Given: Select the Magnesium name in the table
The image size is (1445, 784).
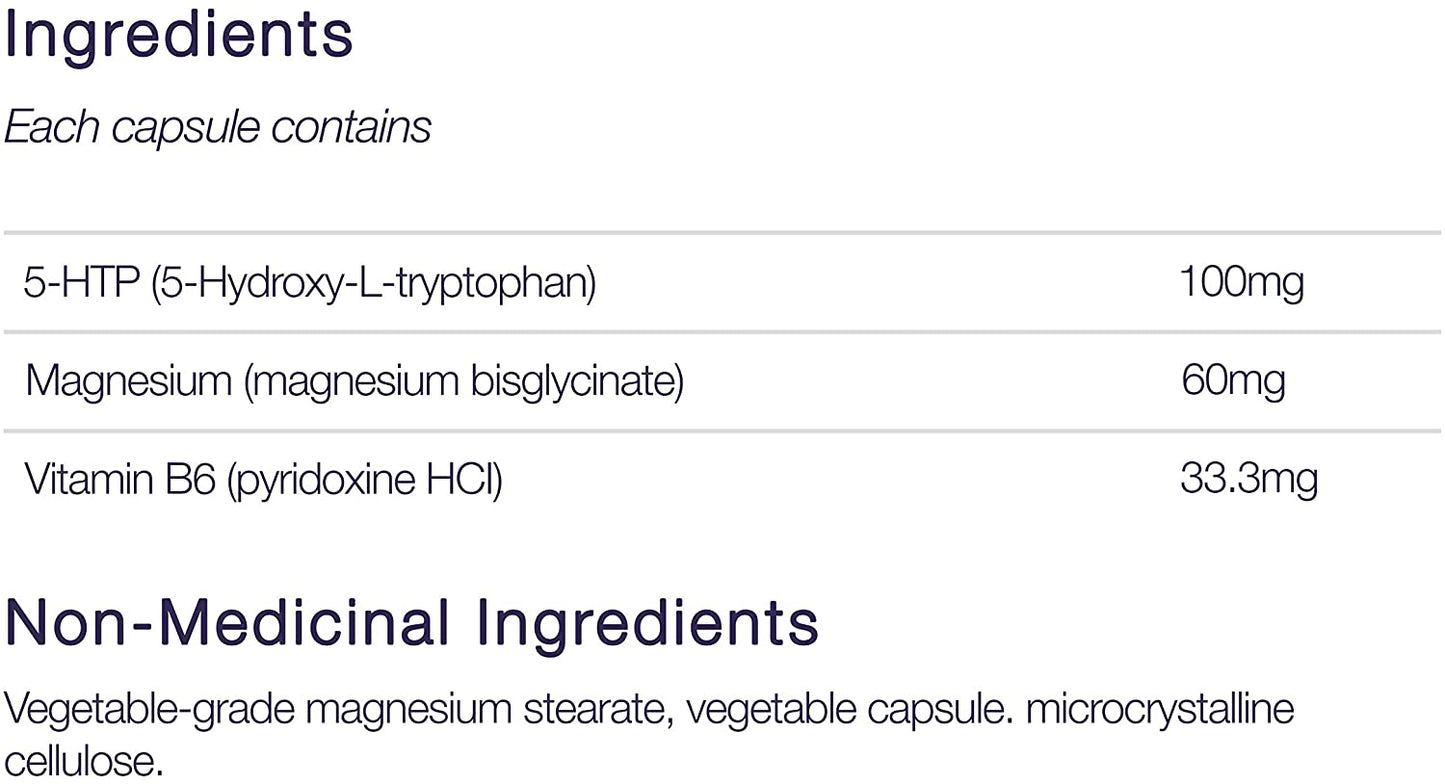Looking at the screenshot, I should coord(126,381).
